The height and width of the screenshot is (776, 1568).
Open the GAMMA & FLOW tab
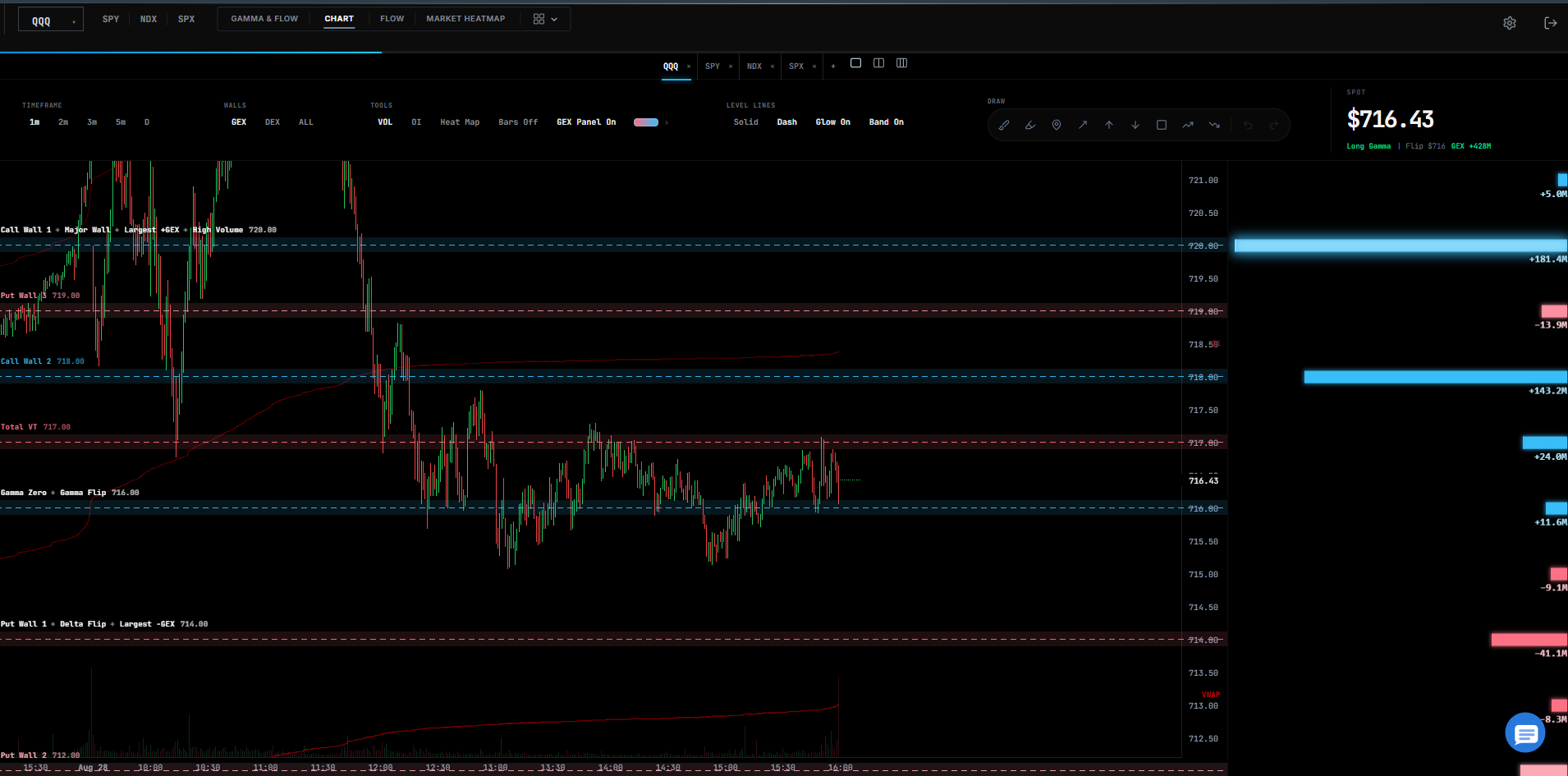click(264, 19)
